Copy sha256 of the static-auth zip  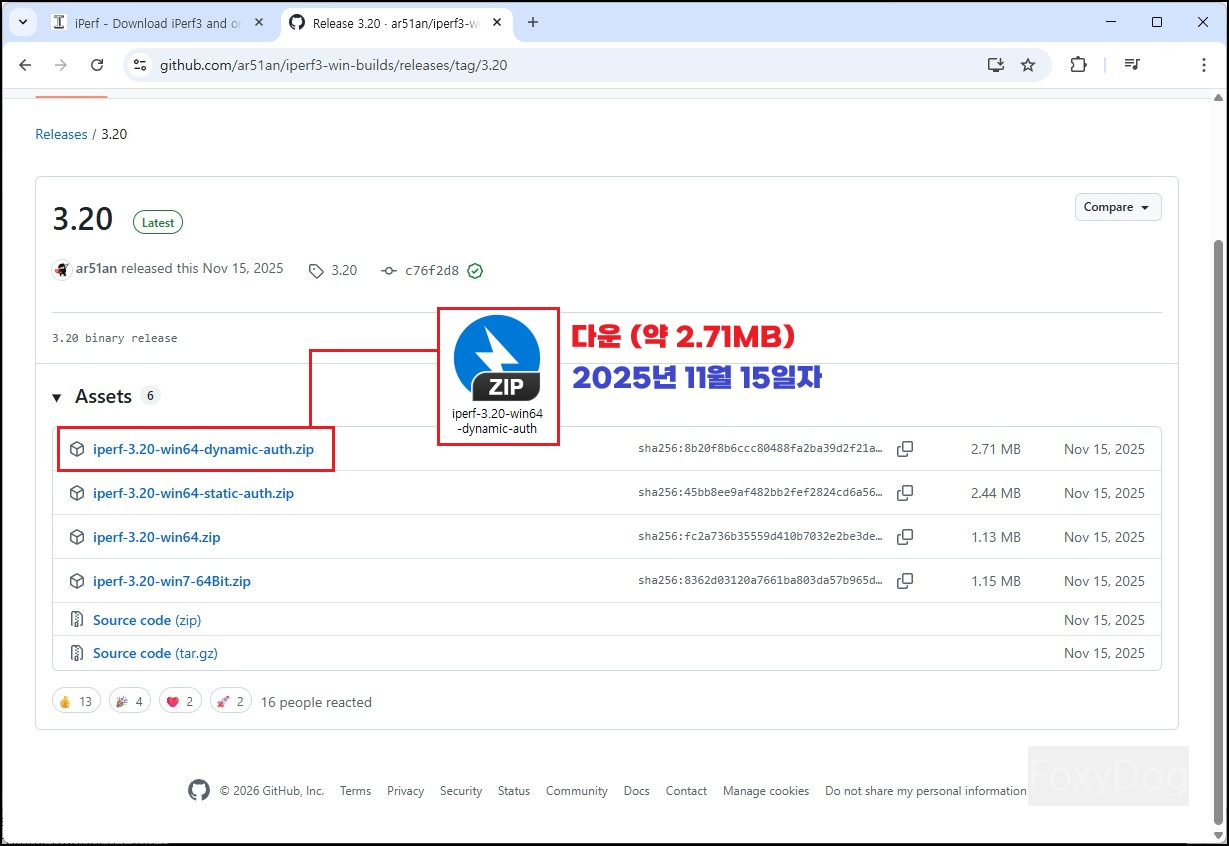coord(905,493)
